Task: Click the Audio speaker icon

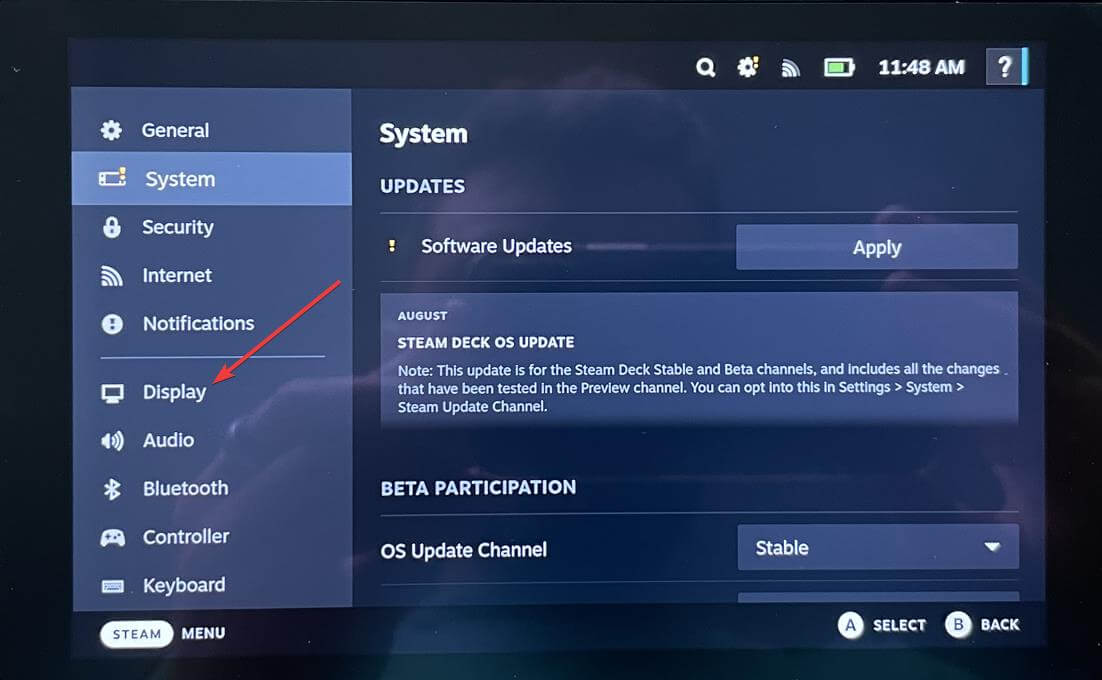Action: click(110, 440)
